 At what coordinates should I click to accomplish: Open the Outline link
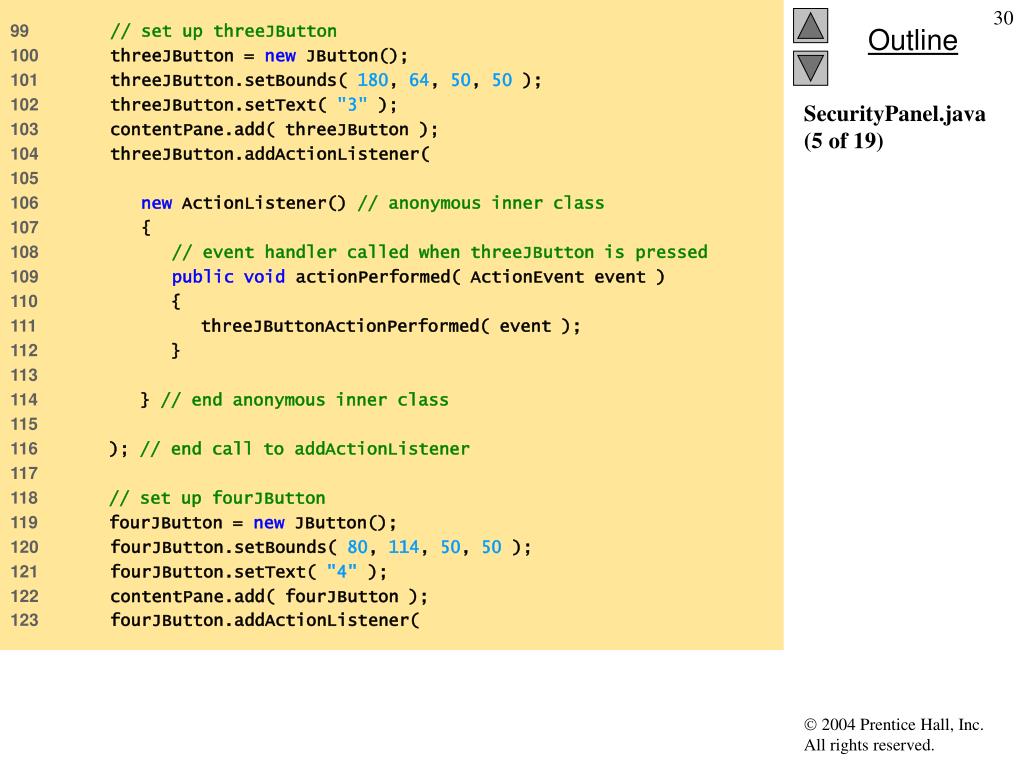click(912, 40)
